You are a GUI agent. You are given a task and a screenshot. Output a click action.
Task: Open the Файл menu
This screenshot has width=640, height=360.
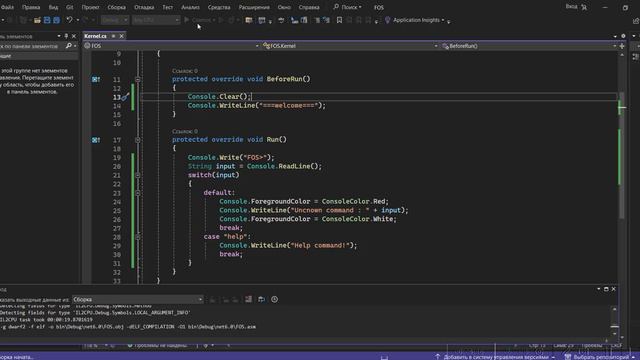[7, 7]
